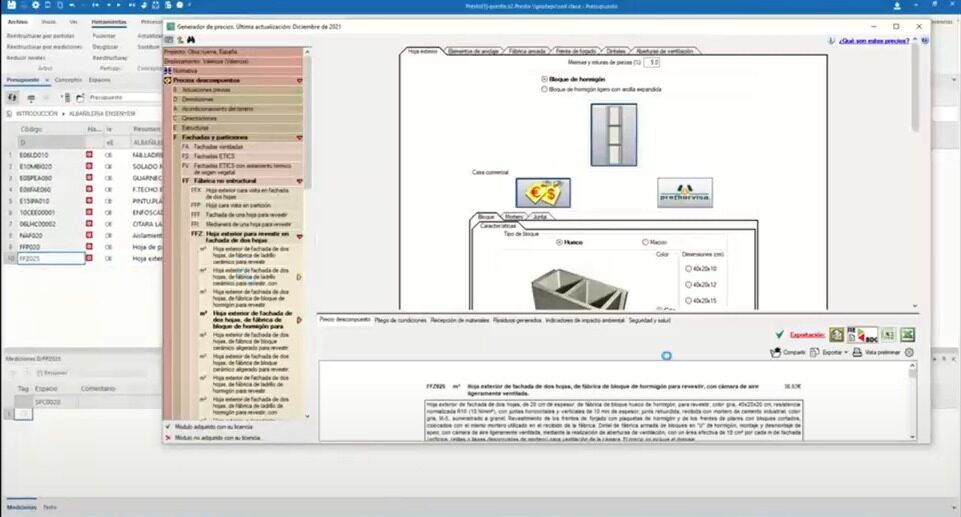This screenshot has width=961, height=517.
Task: Choose the Macizo block type
Action: pyautogui.click(x=645, y=242)
